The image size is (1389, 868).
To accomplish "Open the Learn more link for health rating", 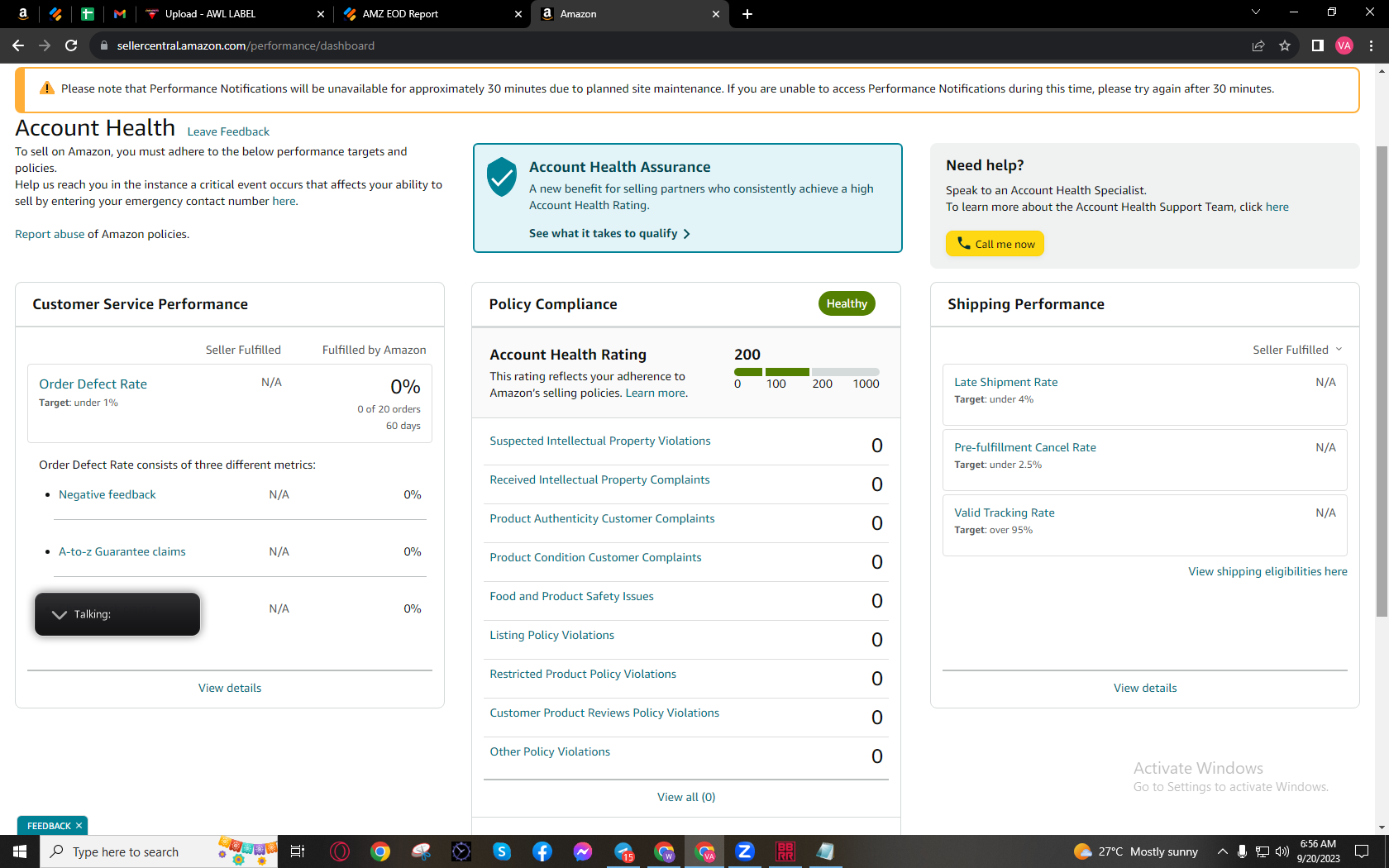I will (656, 393).
